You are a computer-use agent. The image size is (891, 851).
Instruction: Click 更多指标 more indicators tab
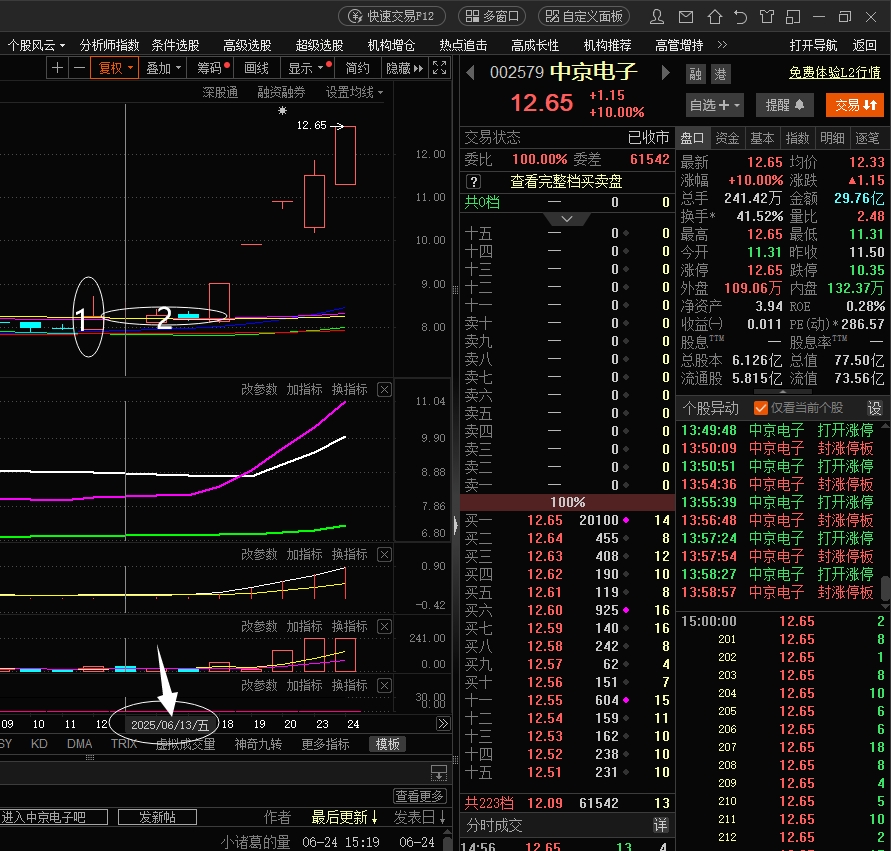pos(326,744)
